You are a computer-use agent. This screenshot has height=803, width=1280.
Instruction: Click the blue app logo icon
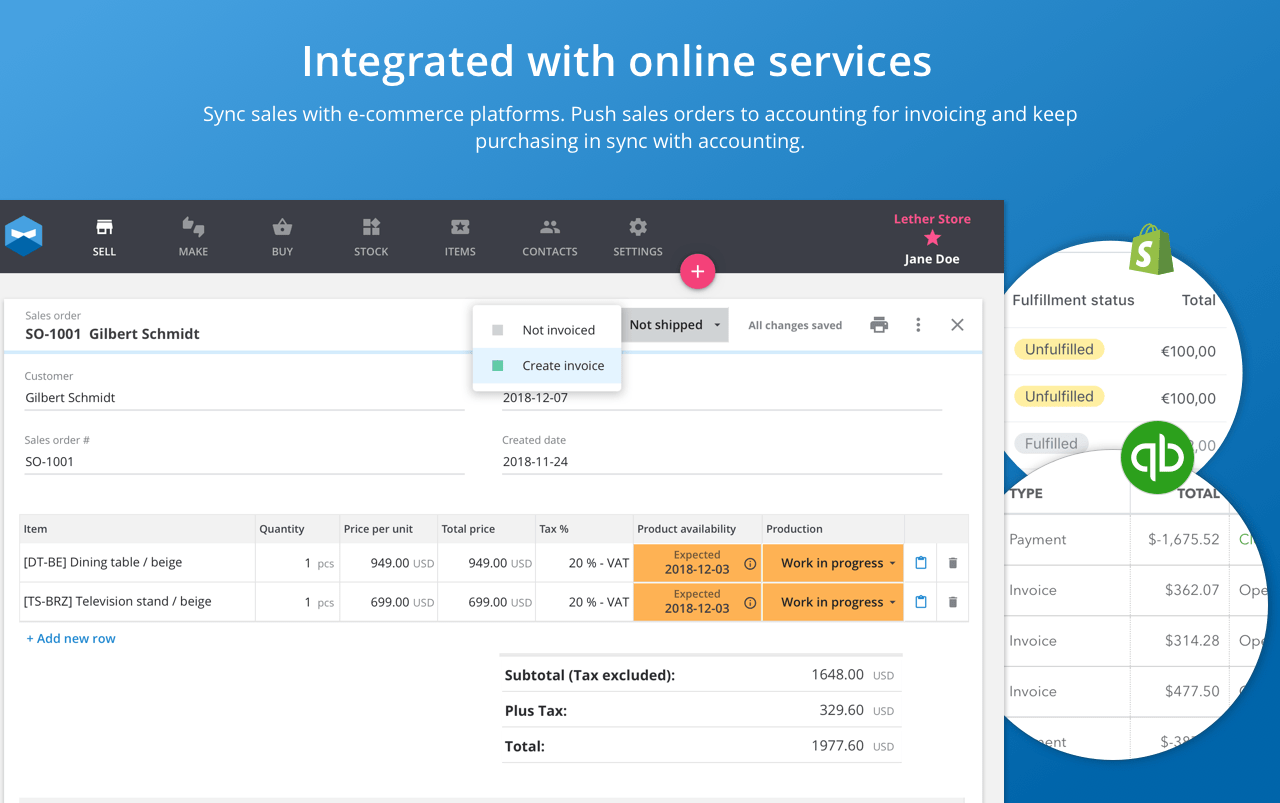[23, 236]
